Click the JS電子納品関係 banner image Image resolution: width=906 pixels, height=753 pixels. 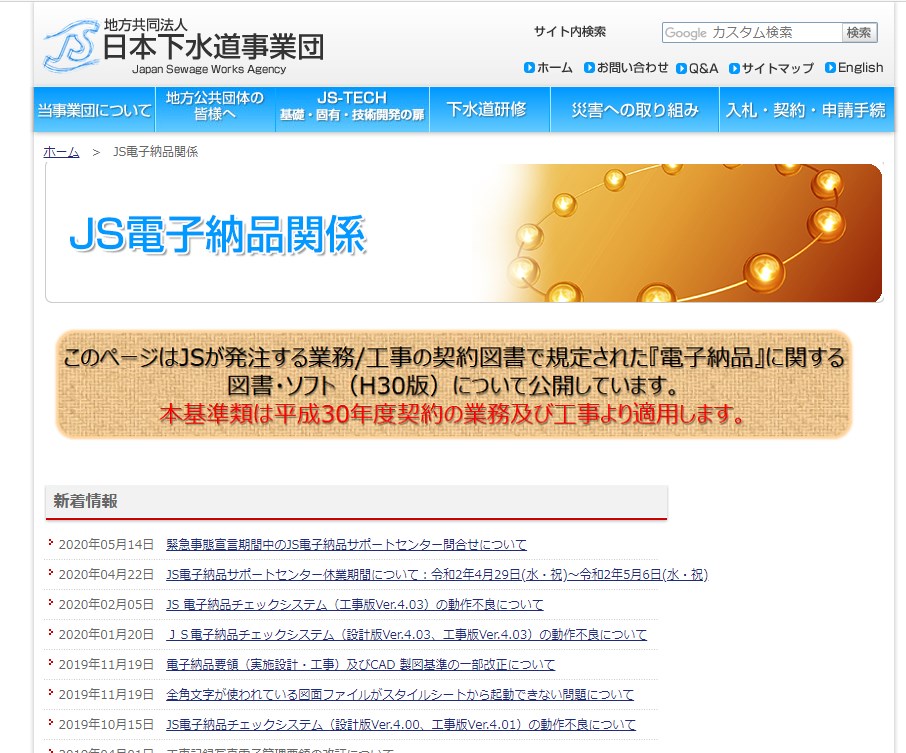point(463,233)
